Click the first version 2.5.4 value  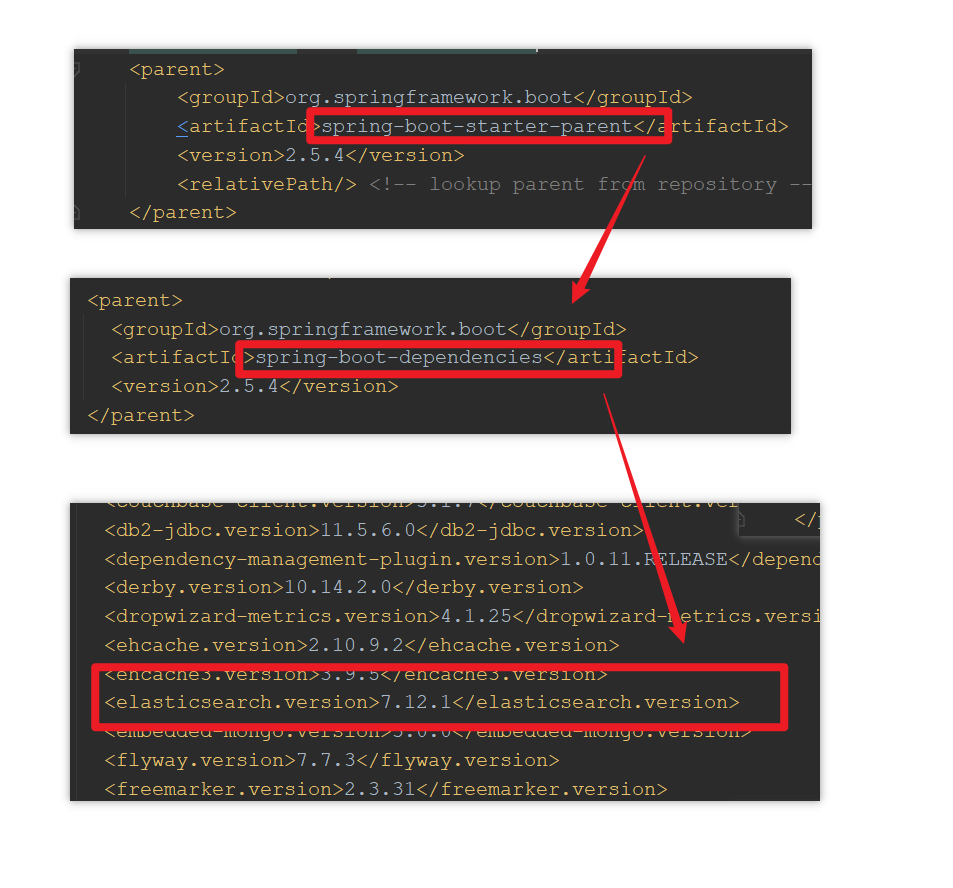click(x=315, y=156)
